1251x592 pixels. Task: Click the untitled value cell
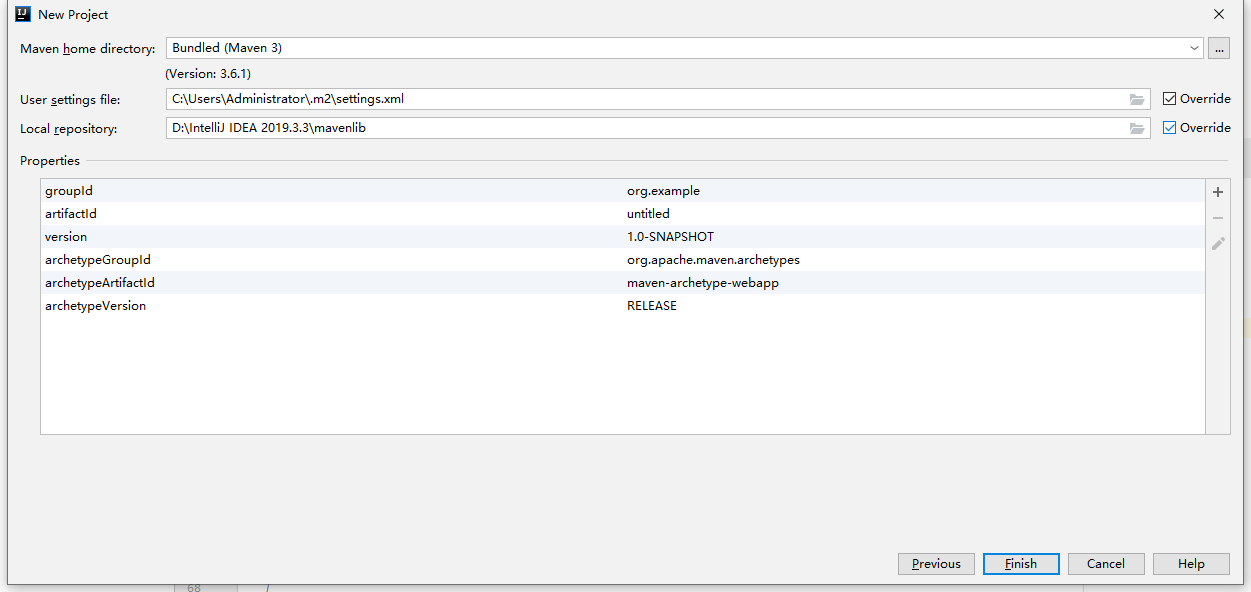(648, 214)
